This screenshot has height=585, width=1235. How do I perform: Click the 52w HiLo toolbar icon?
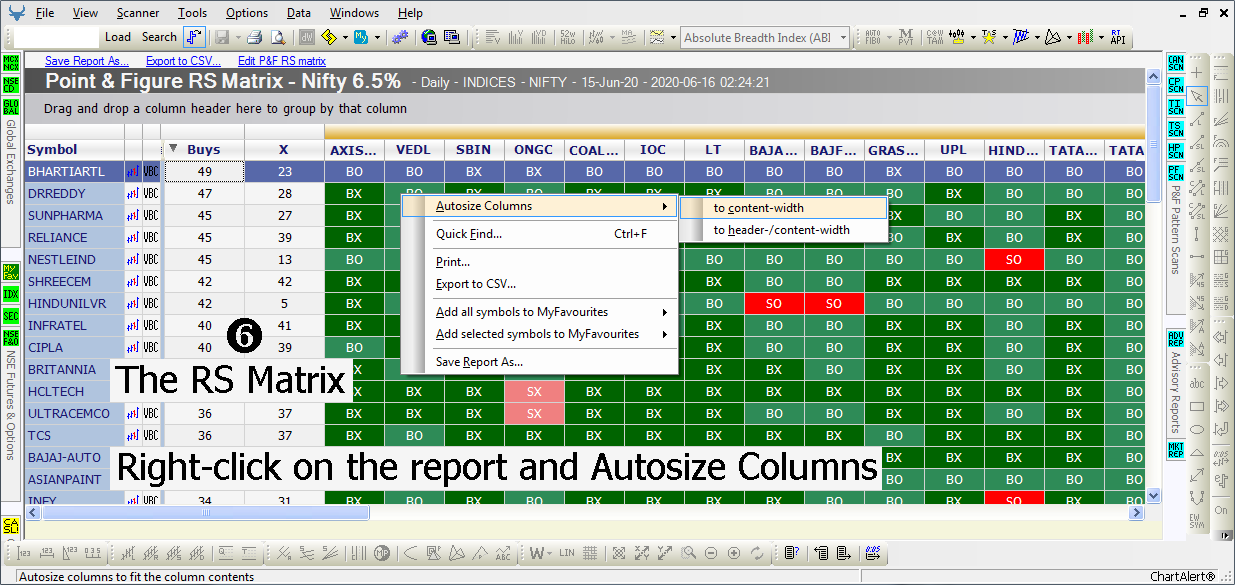(567, 37)
